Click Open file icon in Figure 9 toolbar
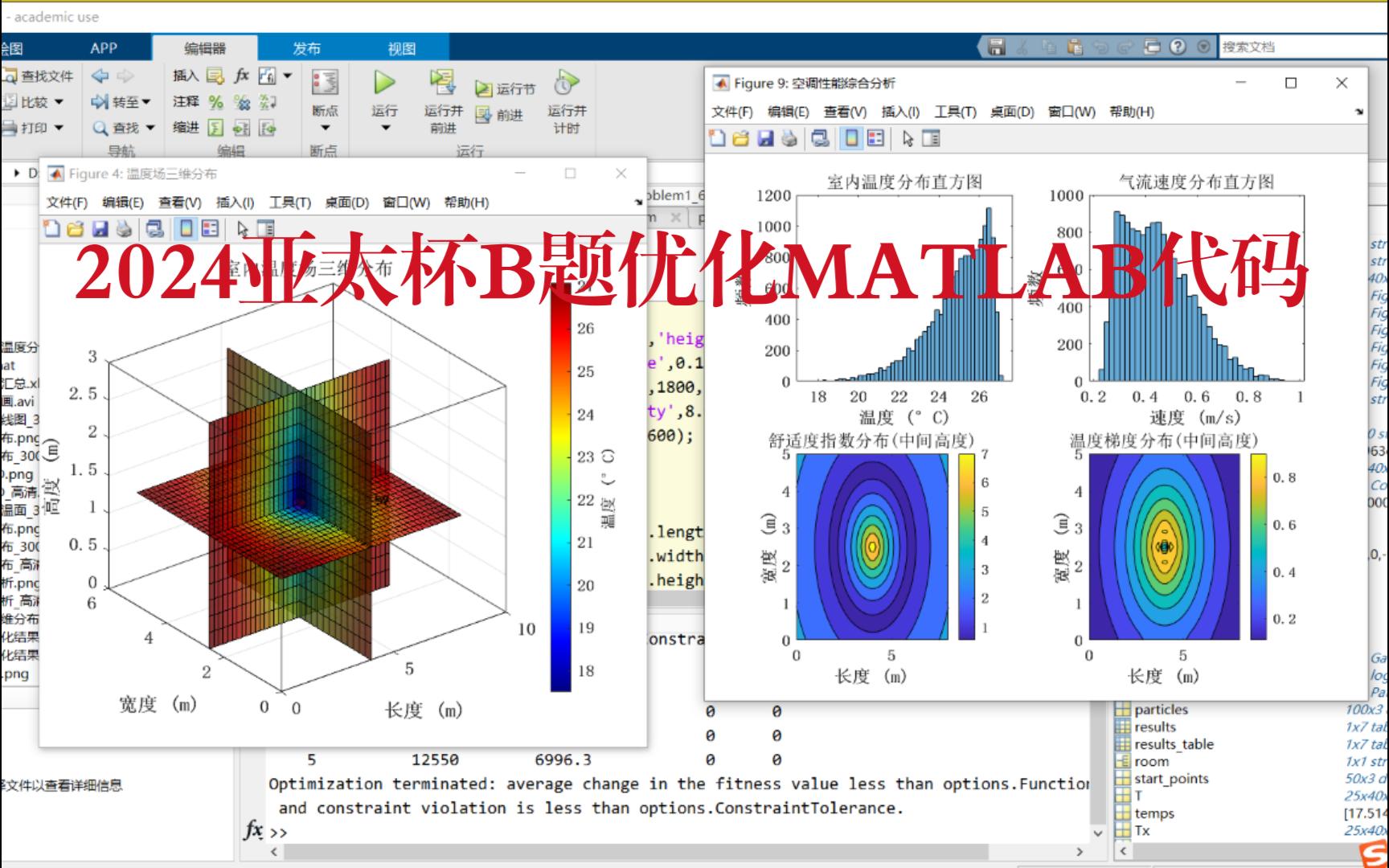The width and height of the screenshot is (1389, 868). pyautogui.click(x=741, y=139)
